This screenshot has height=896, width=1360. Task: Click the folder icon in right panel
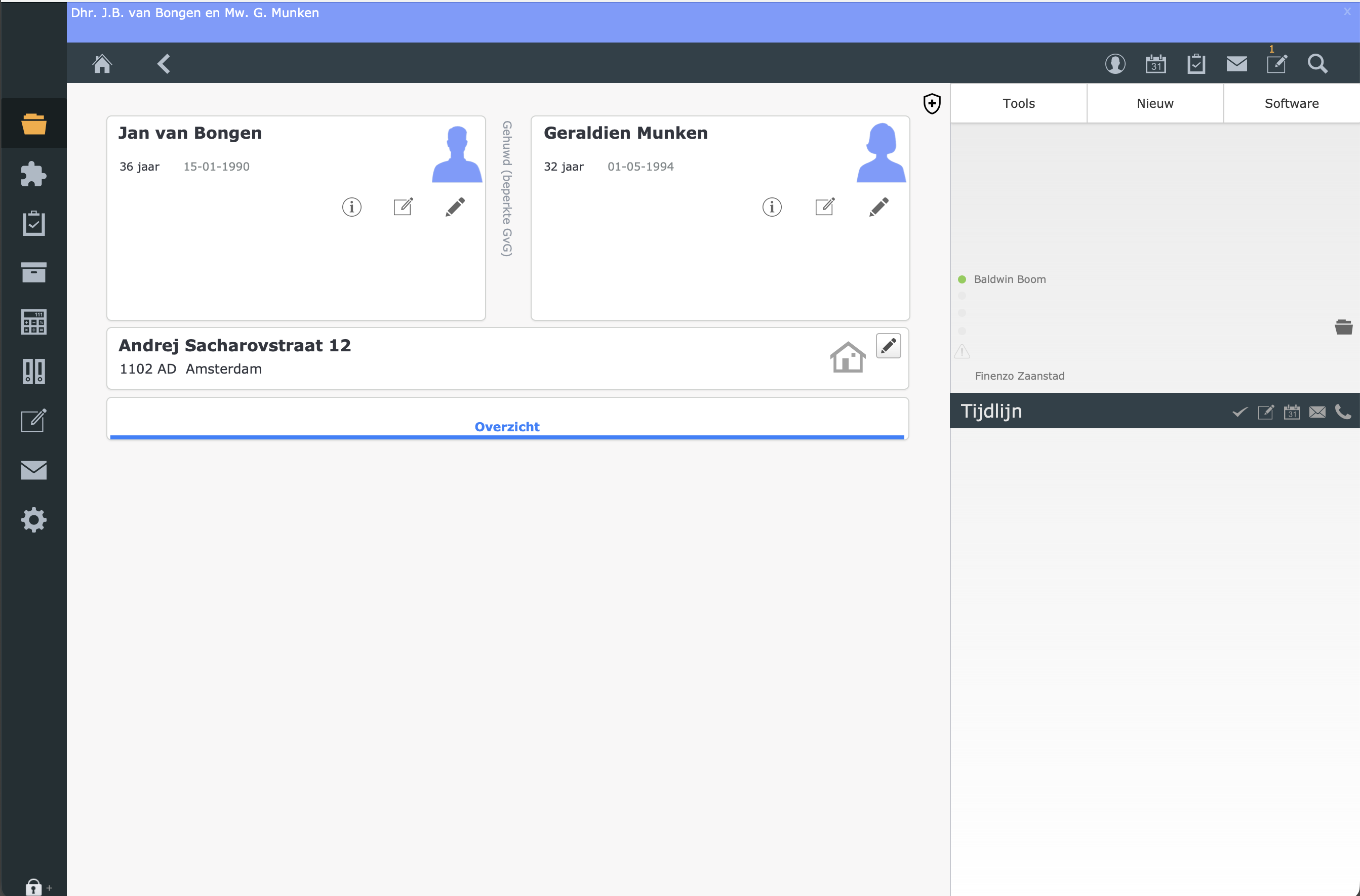tap(1343, 327)
